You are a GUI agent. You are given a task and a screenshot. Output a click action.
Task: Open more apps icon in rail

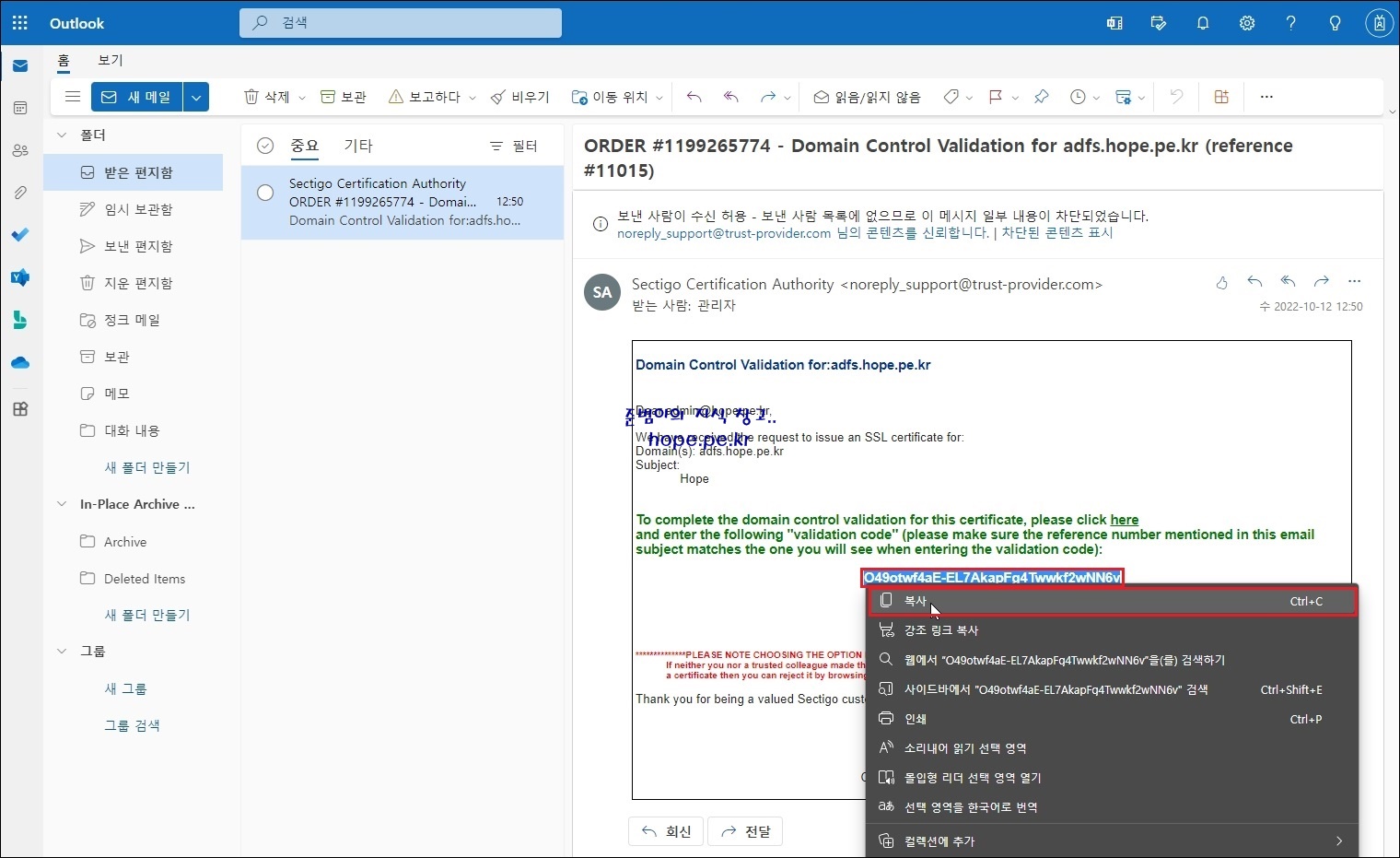(x=20, y=409)
